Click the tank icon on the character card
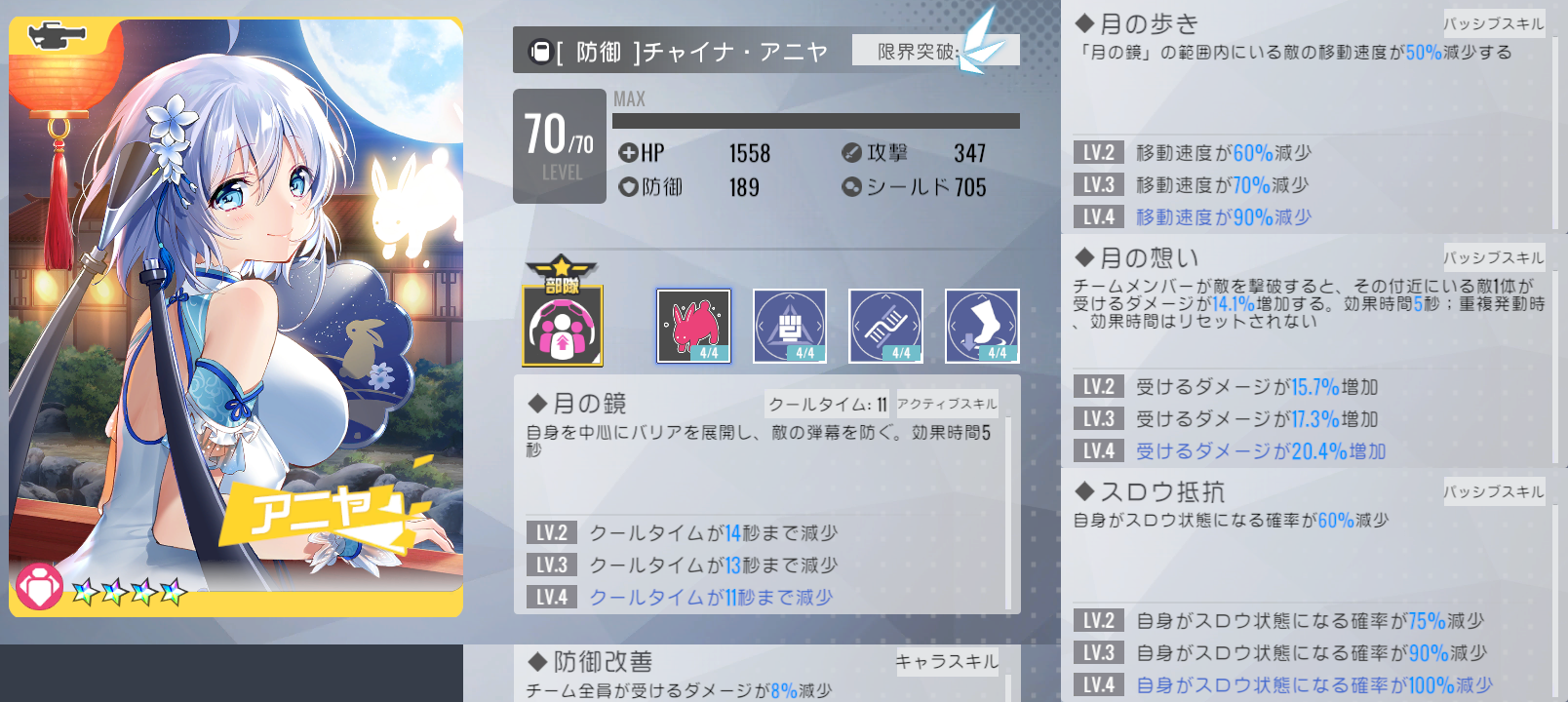 57,37
